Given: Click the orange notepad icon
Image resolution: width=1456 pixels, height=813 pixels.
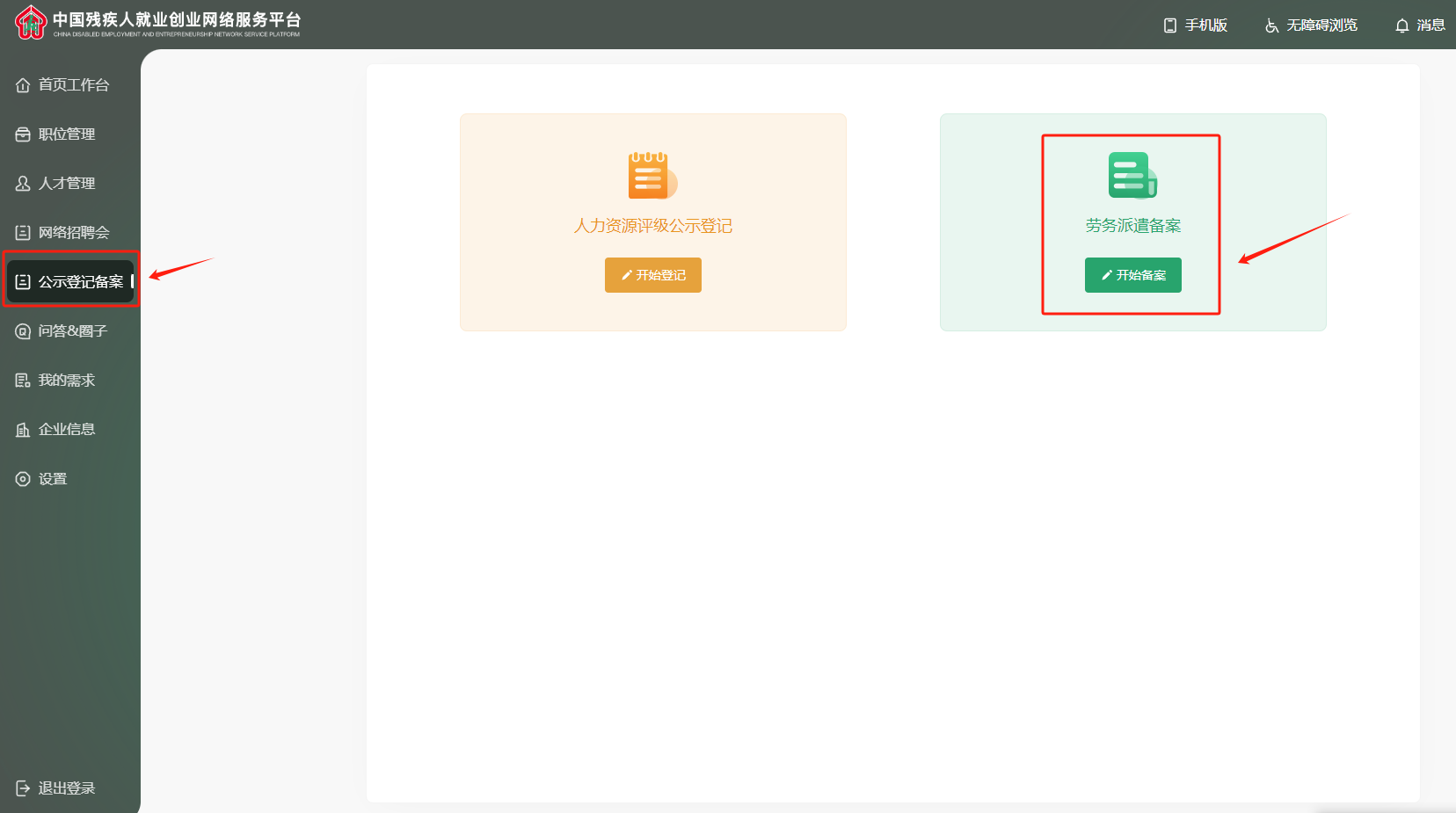Looking at the screenshot, I should point(652,175).
